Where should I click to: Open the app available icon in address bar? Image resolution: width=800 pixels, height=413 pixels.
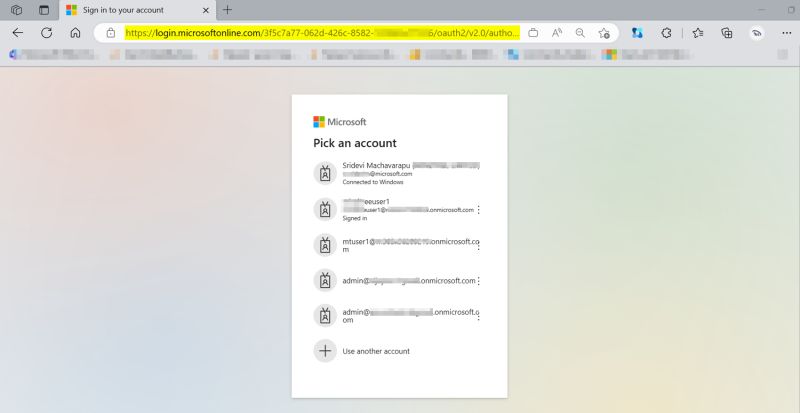pyautogui.click(x=533, y=33)
